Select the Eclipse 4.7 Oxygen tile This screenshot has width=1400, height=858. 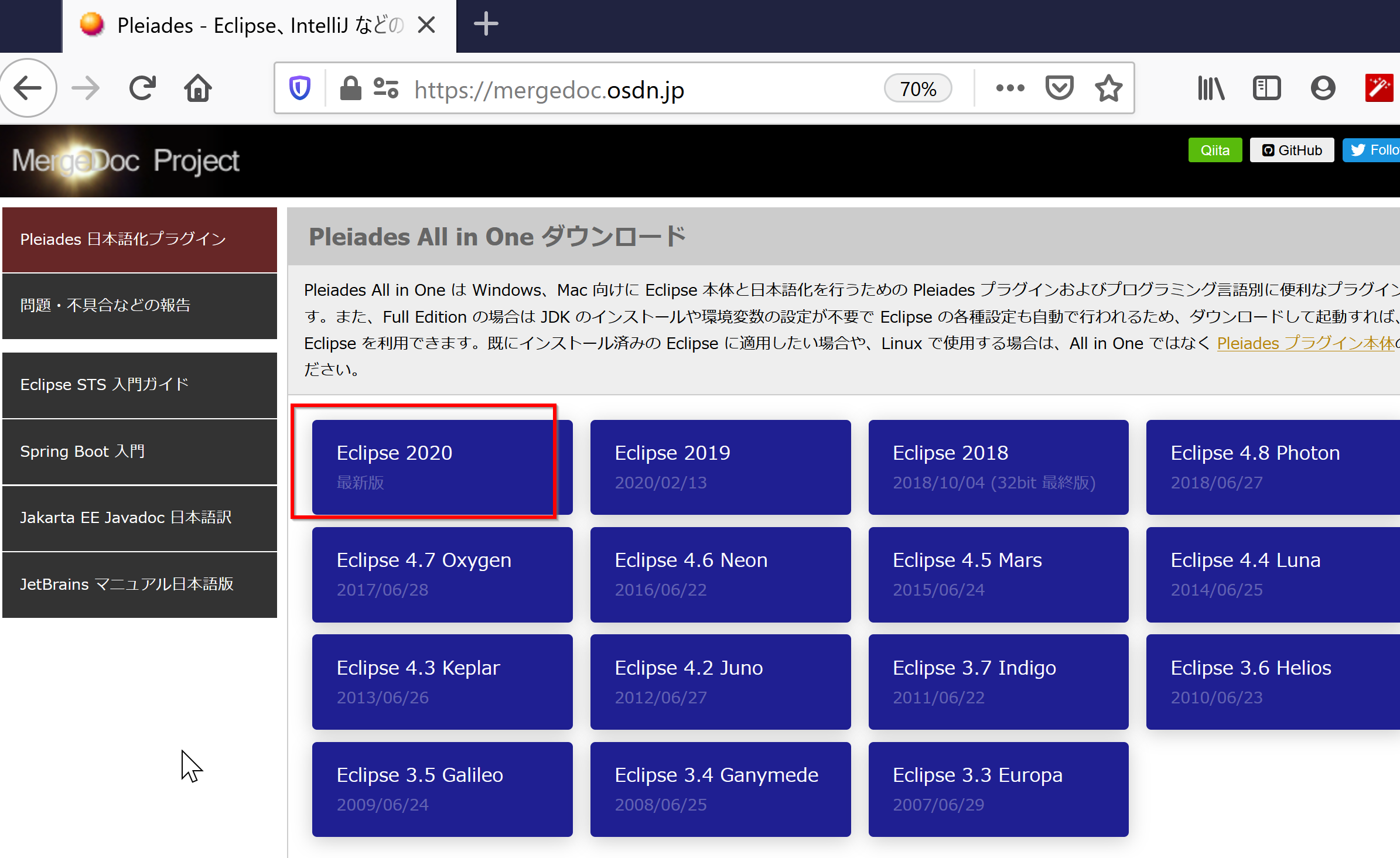tap(442, 575)
